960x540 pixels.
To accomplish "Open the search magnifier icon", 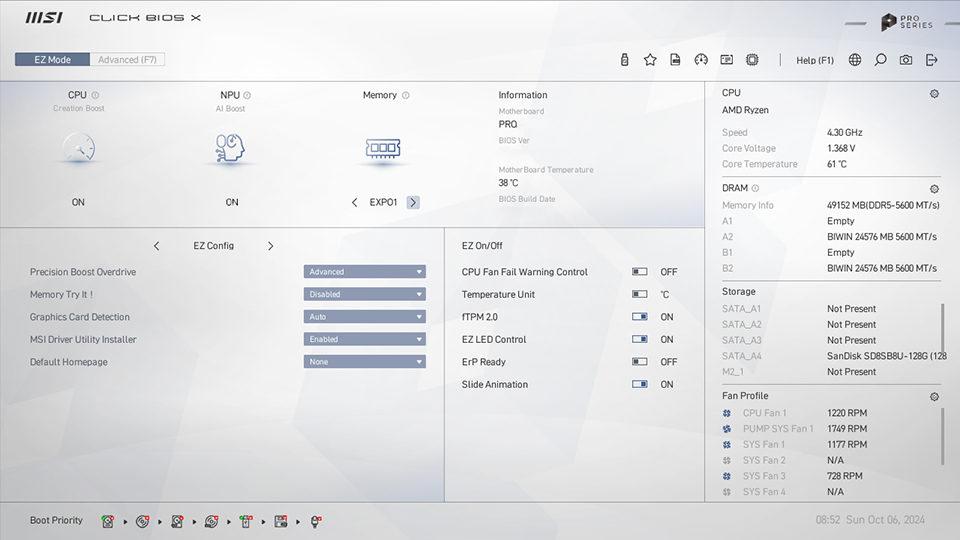I will [880, 60].
